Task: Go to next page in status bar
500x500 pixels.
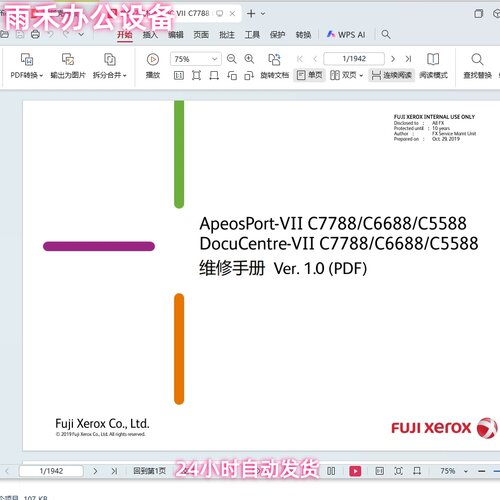Action: click(x=95, y=471)
